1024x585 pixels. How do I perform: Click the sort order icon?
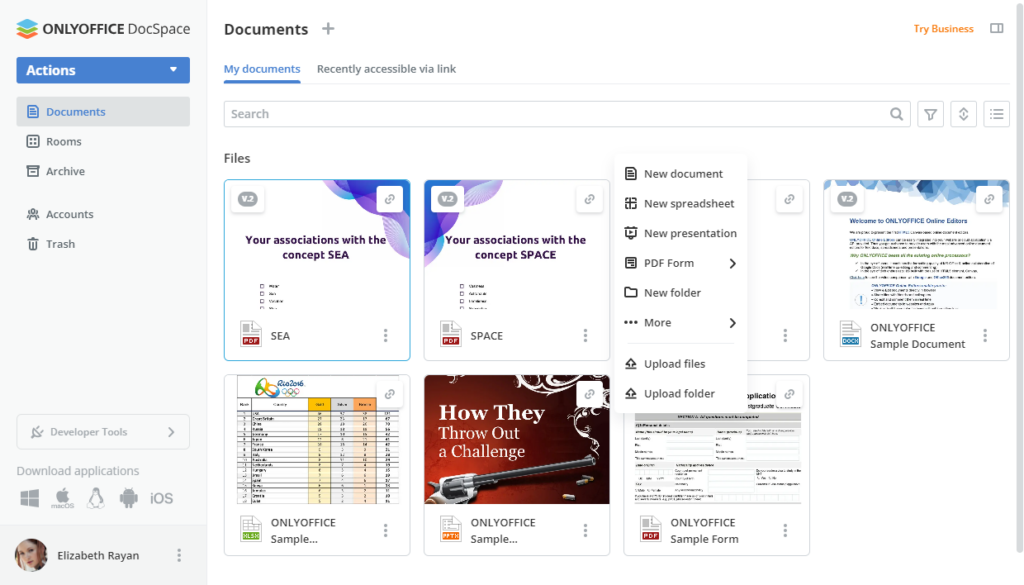click(963, 113)
